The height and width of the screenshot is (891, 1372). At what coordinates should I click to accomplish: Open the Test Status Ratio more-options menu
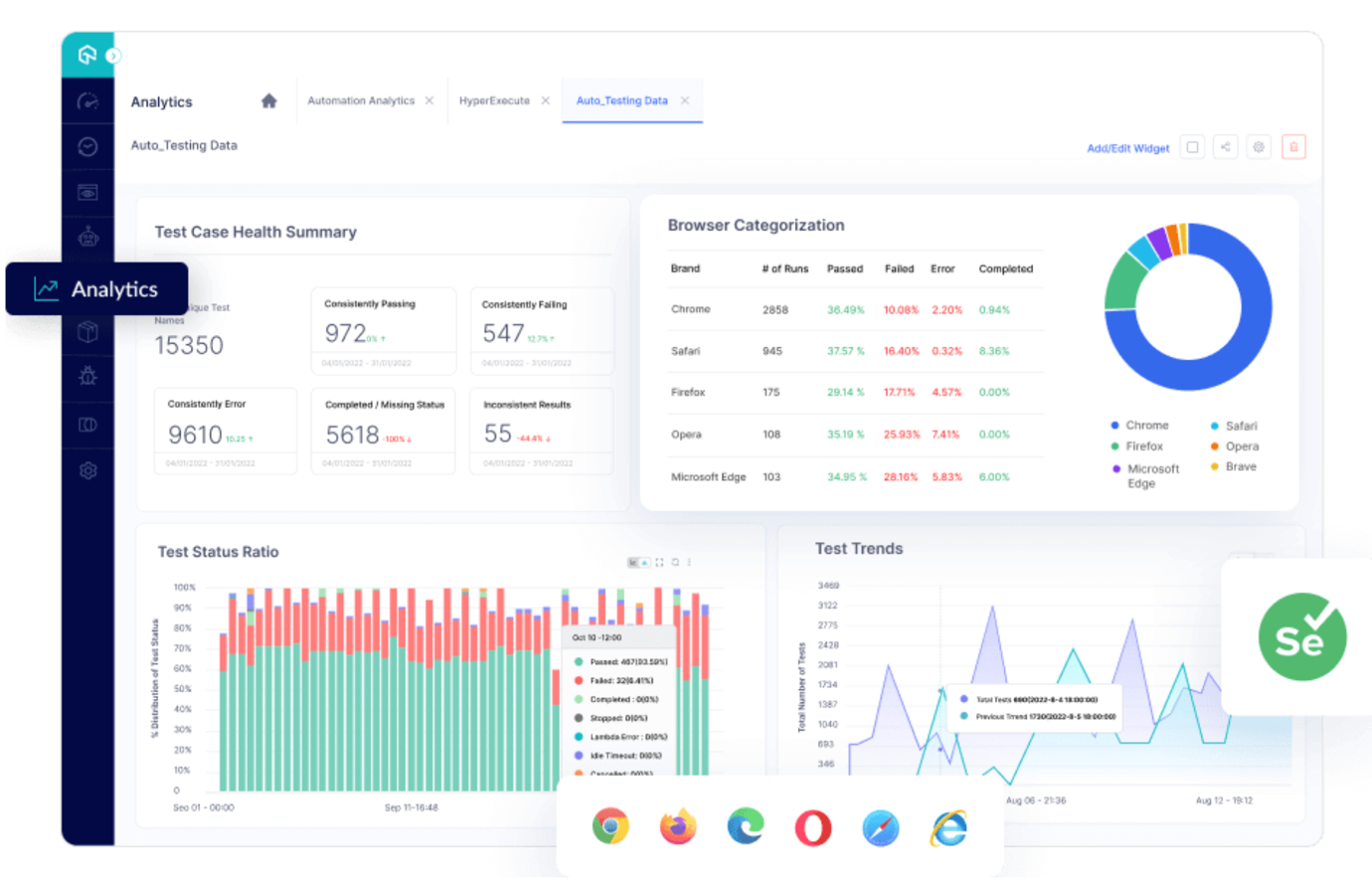689,563
